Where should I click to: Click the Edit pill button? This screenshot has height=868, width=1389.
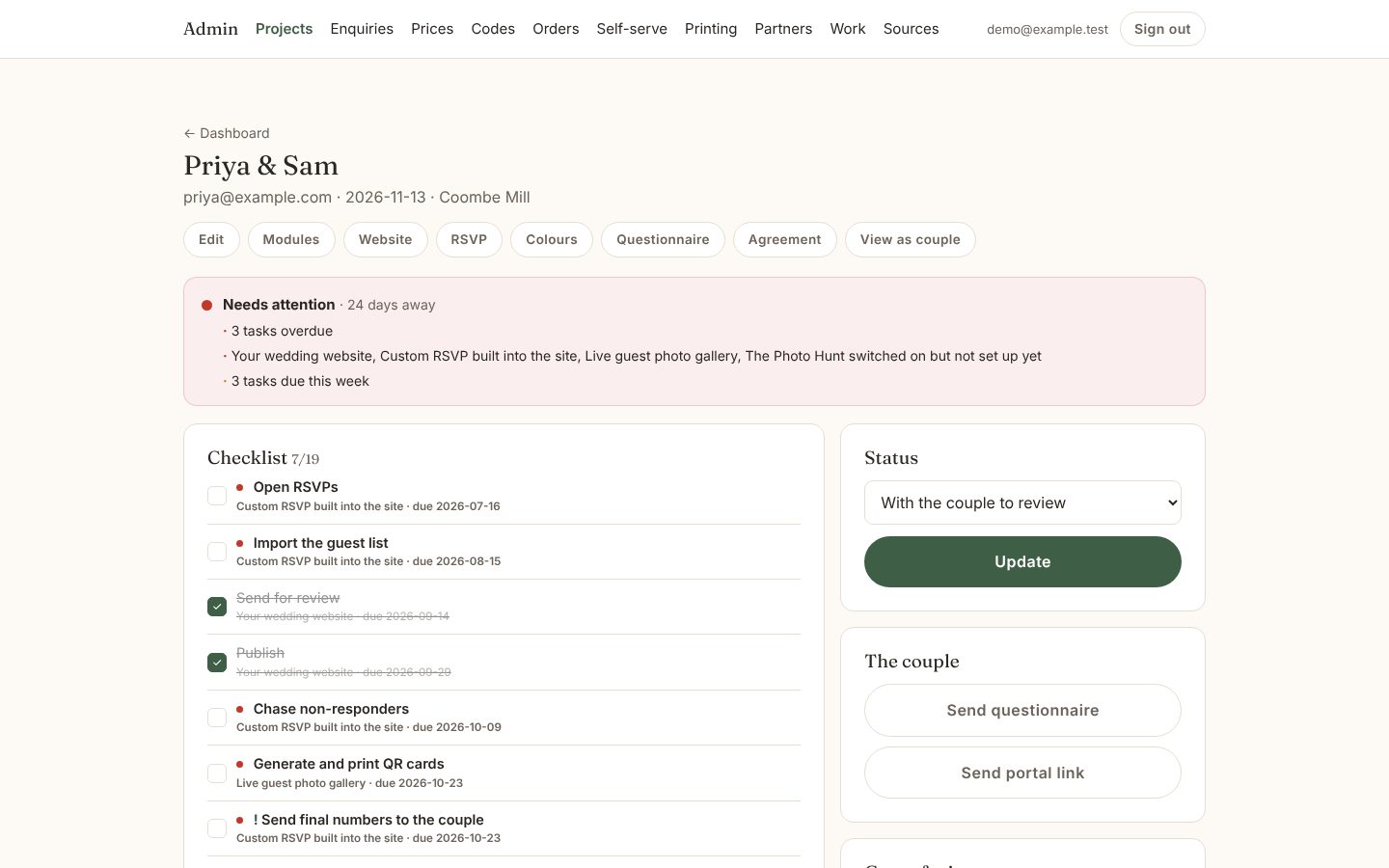(211, 239)
